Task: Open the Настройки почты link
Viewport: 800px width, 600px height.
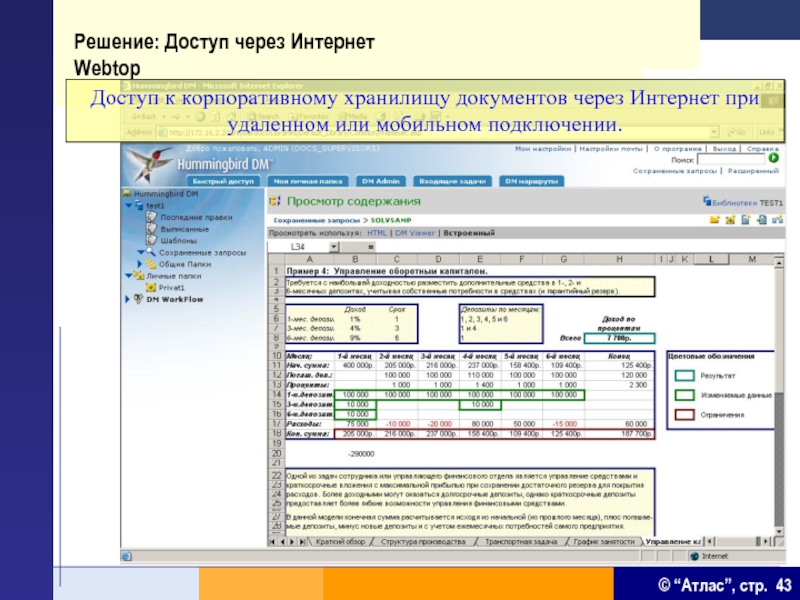Action: 611,148
